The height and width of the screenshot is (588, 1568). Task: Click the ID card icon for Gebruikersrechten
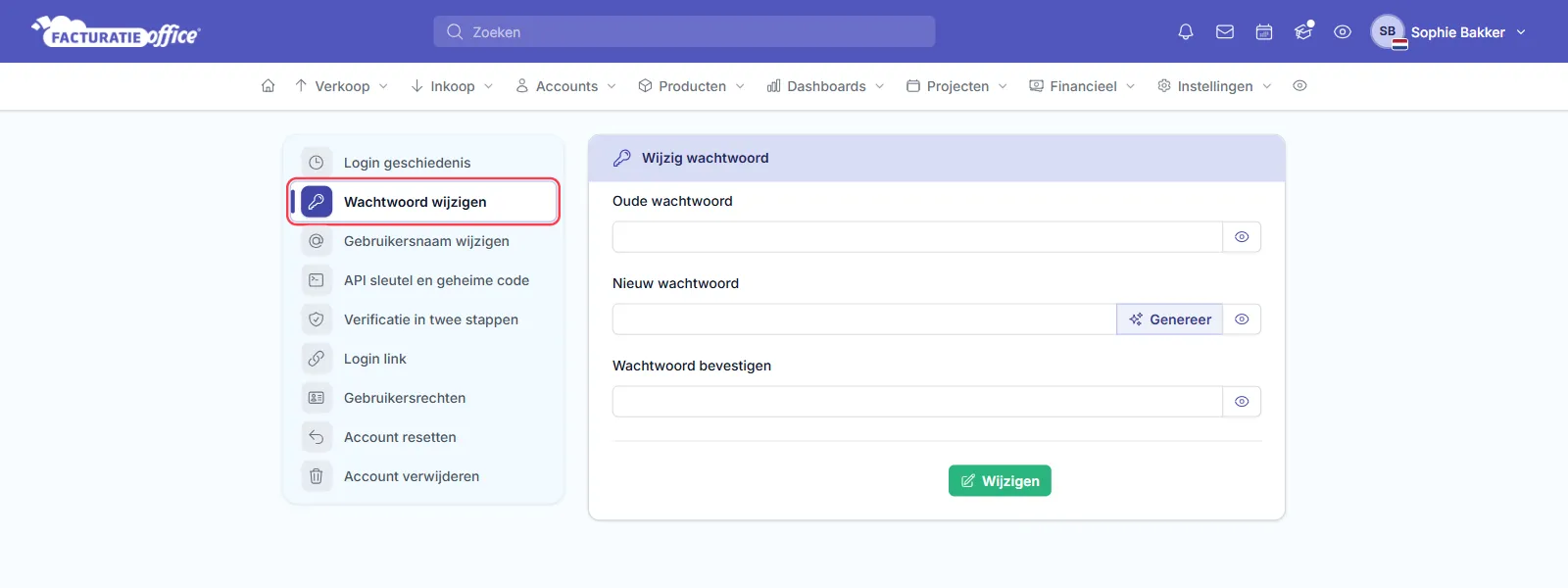pos(317,398)
